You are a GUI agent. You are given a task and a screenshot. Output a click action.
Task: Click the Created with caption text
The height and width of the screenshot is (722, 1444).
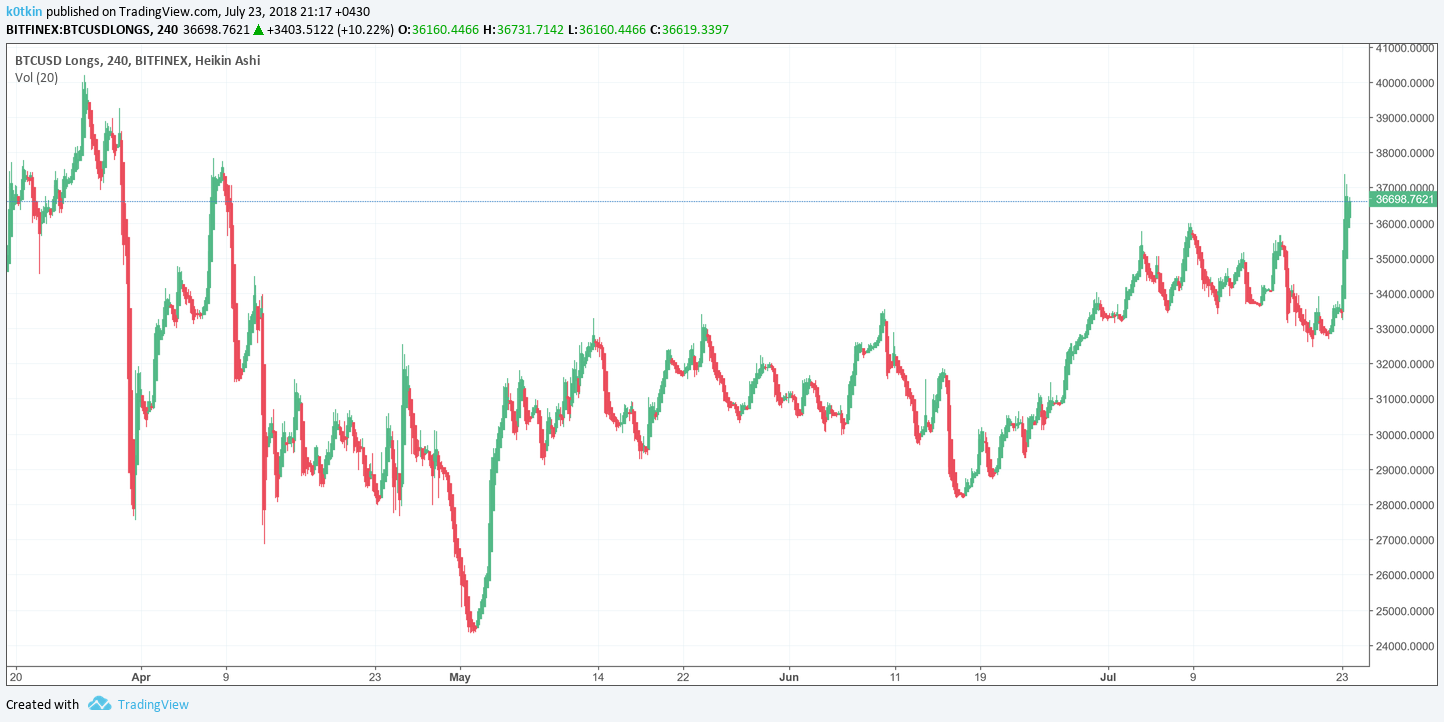pyautogui.click(x=42, y=704)
